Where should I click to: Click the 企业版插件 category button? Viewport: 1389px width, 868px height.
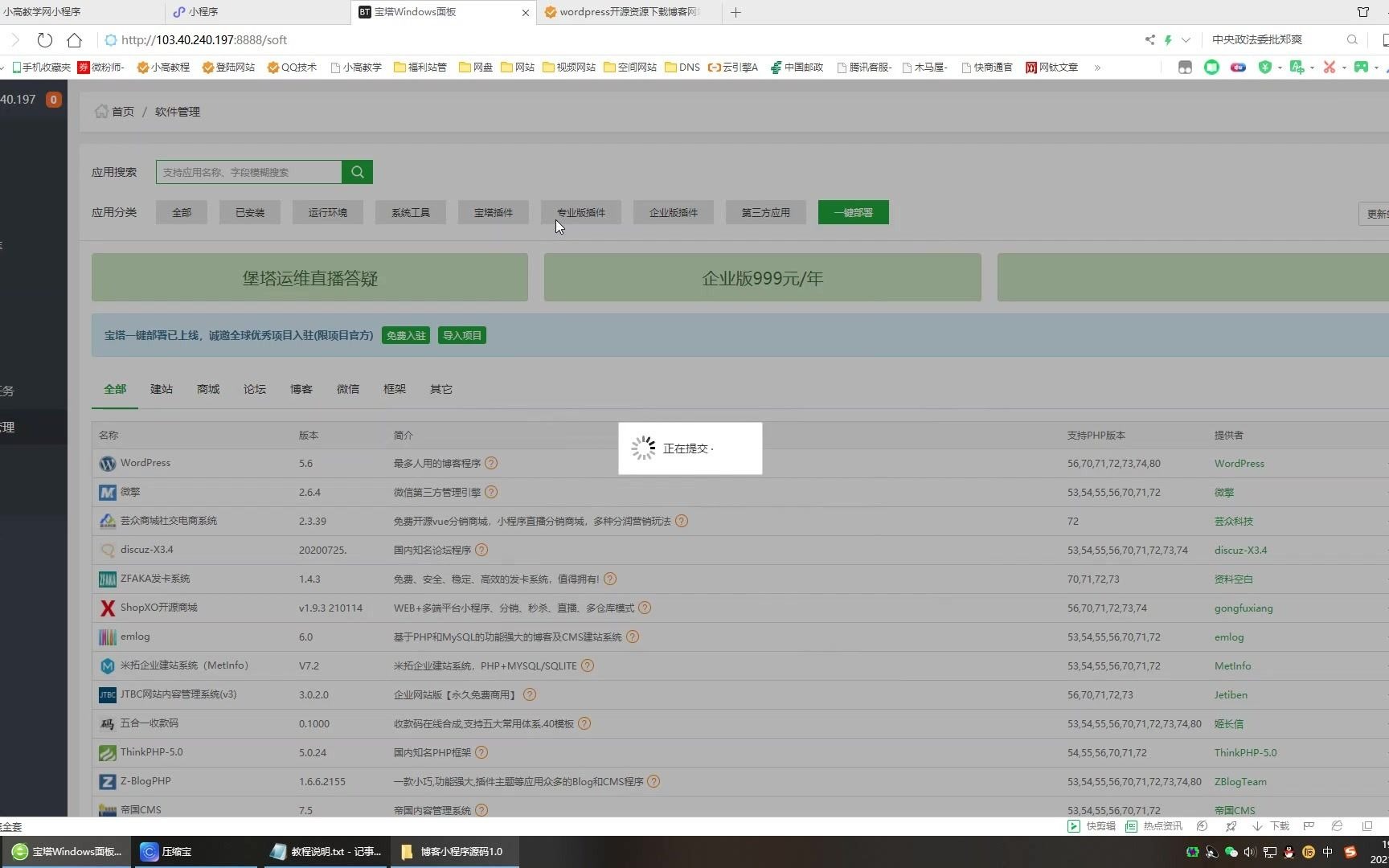674,212
